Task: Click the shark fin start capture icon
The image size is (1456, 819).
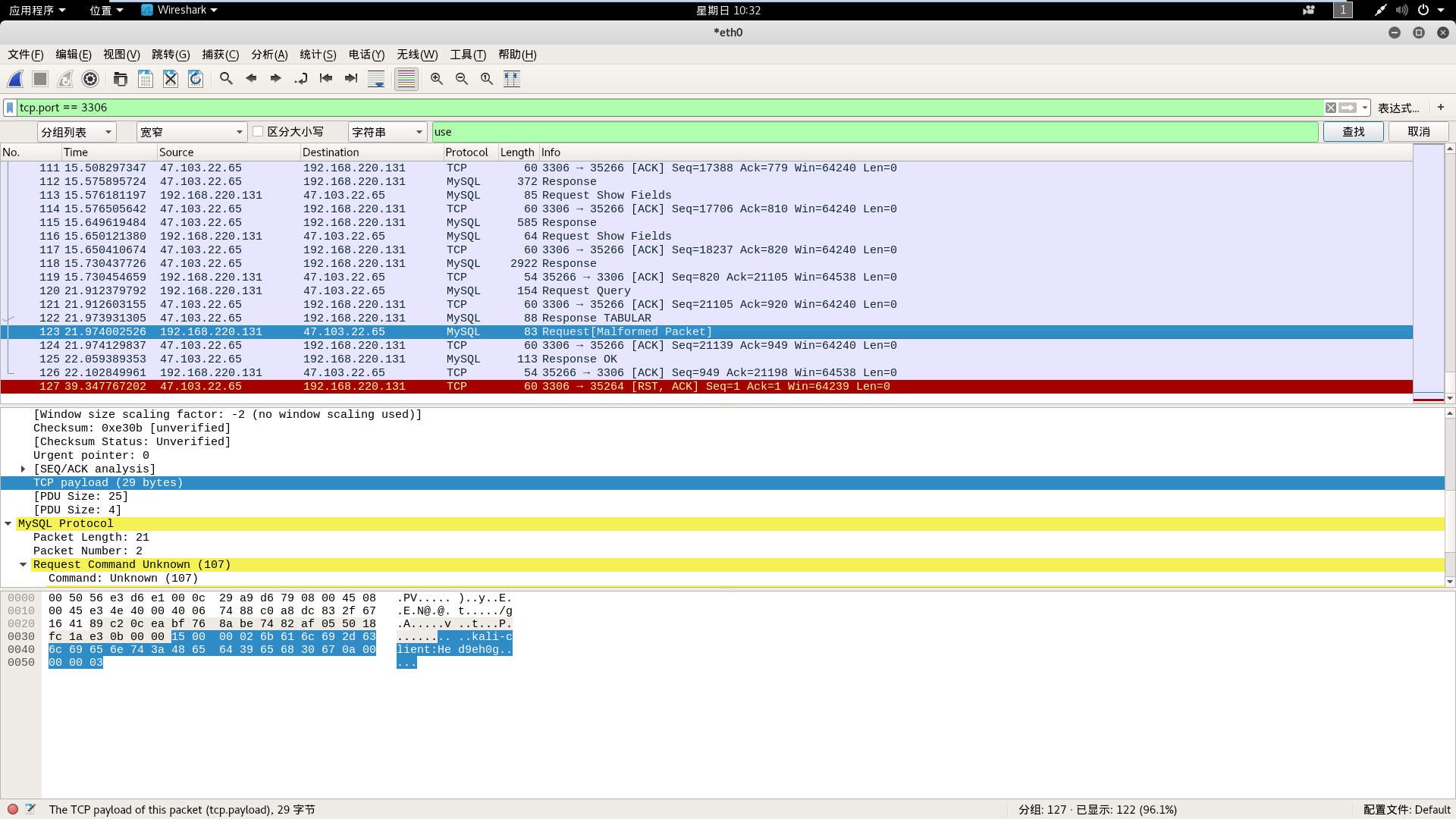Action: (x=15, y=79)
